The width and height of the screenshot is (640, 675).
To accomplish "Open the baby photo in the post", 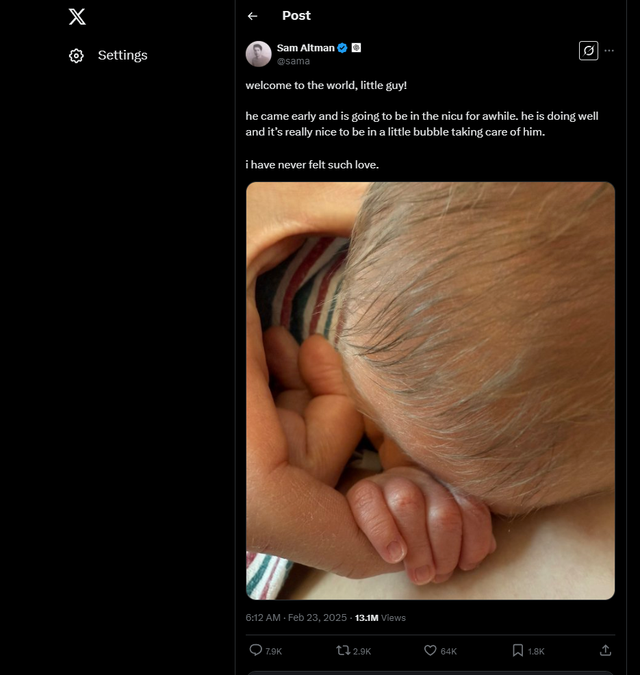I will click(430, 390).
